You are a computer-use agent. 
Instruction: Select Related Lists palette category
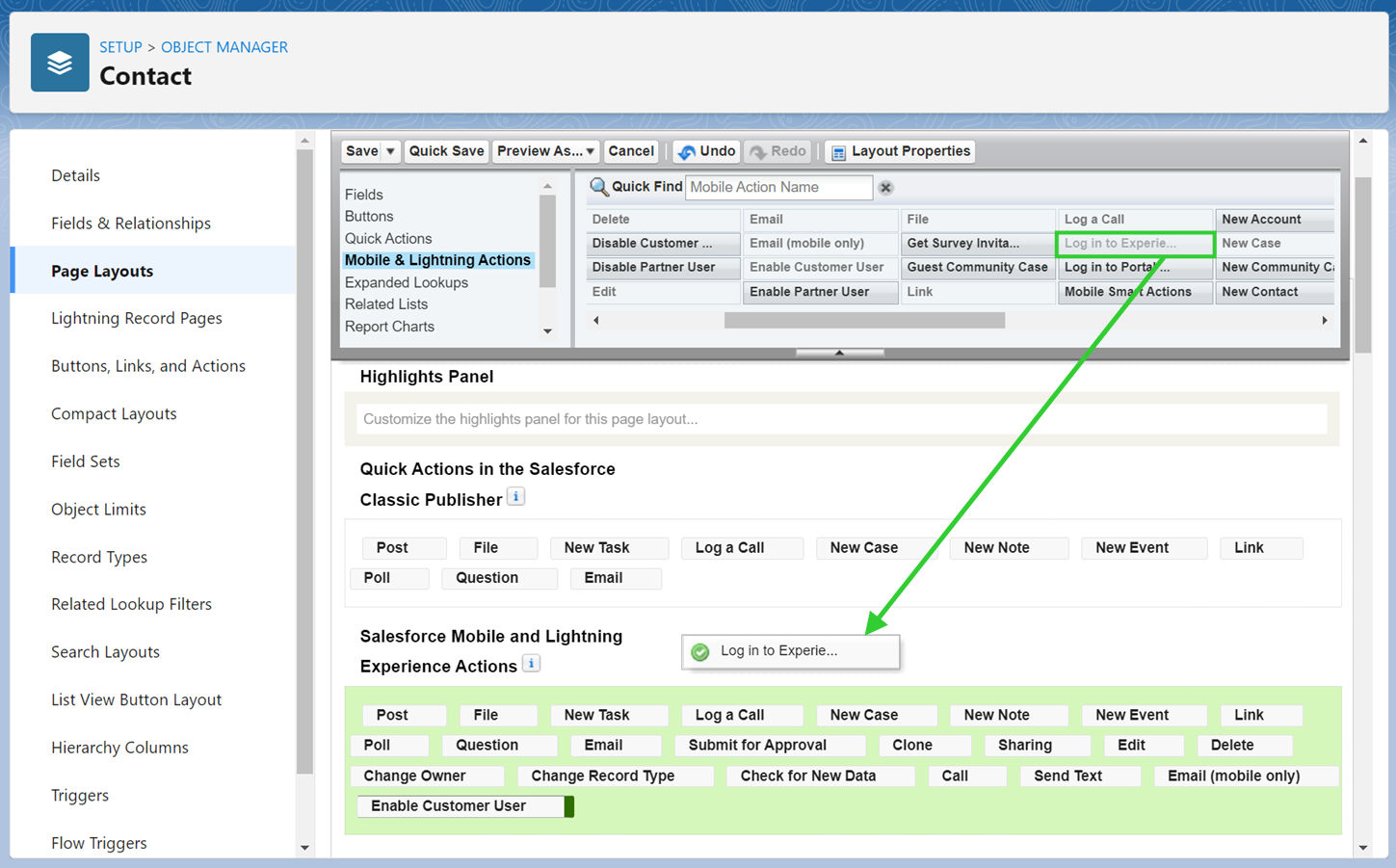pyautogui.click(x=386, y=304)
